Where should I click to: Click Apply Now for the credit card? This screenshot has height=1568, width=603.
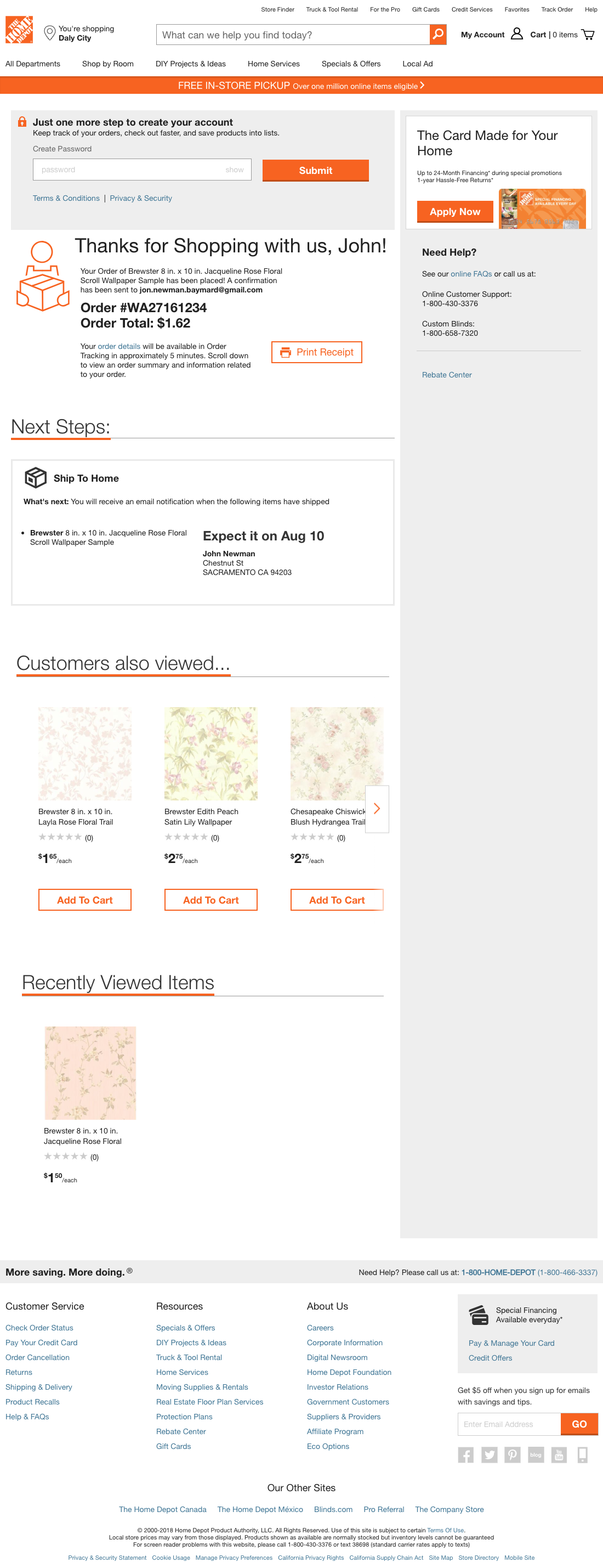[455, 211]
